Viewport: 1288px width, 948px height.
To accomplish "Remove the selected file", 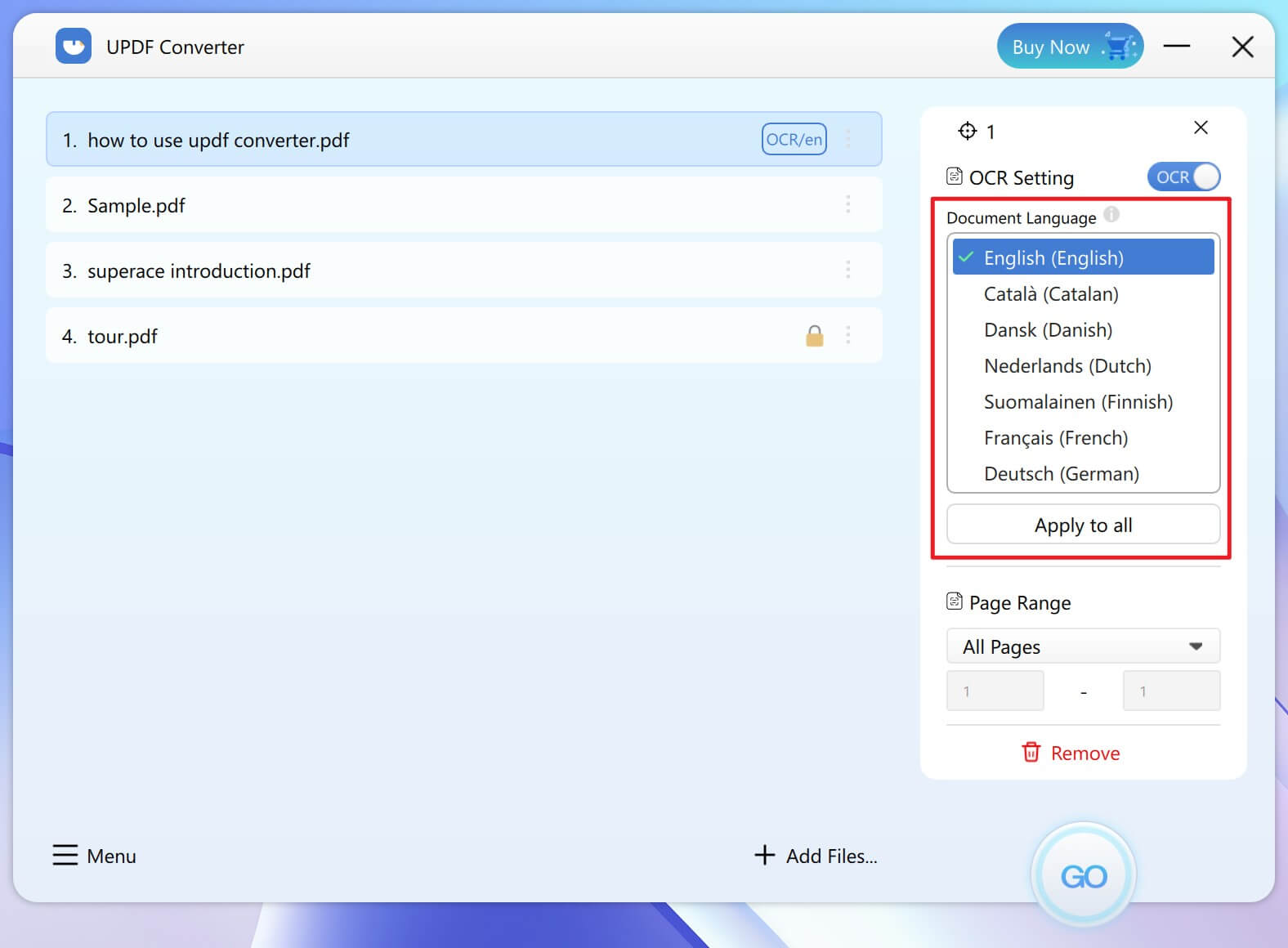I will coord(1071,753).
